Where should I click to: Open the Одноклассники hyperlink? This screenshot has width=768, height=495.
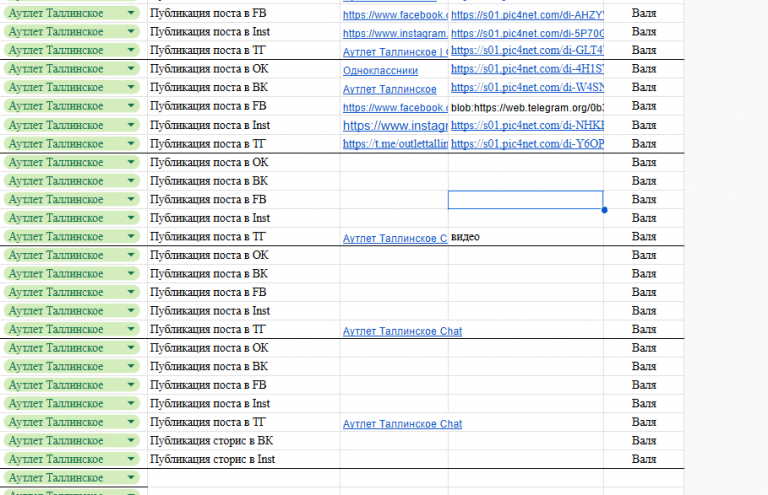tap(380, 71)
